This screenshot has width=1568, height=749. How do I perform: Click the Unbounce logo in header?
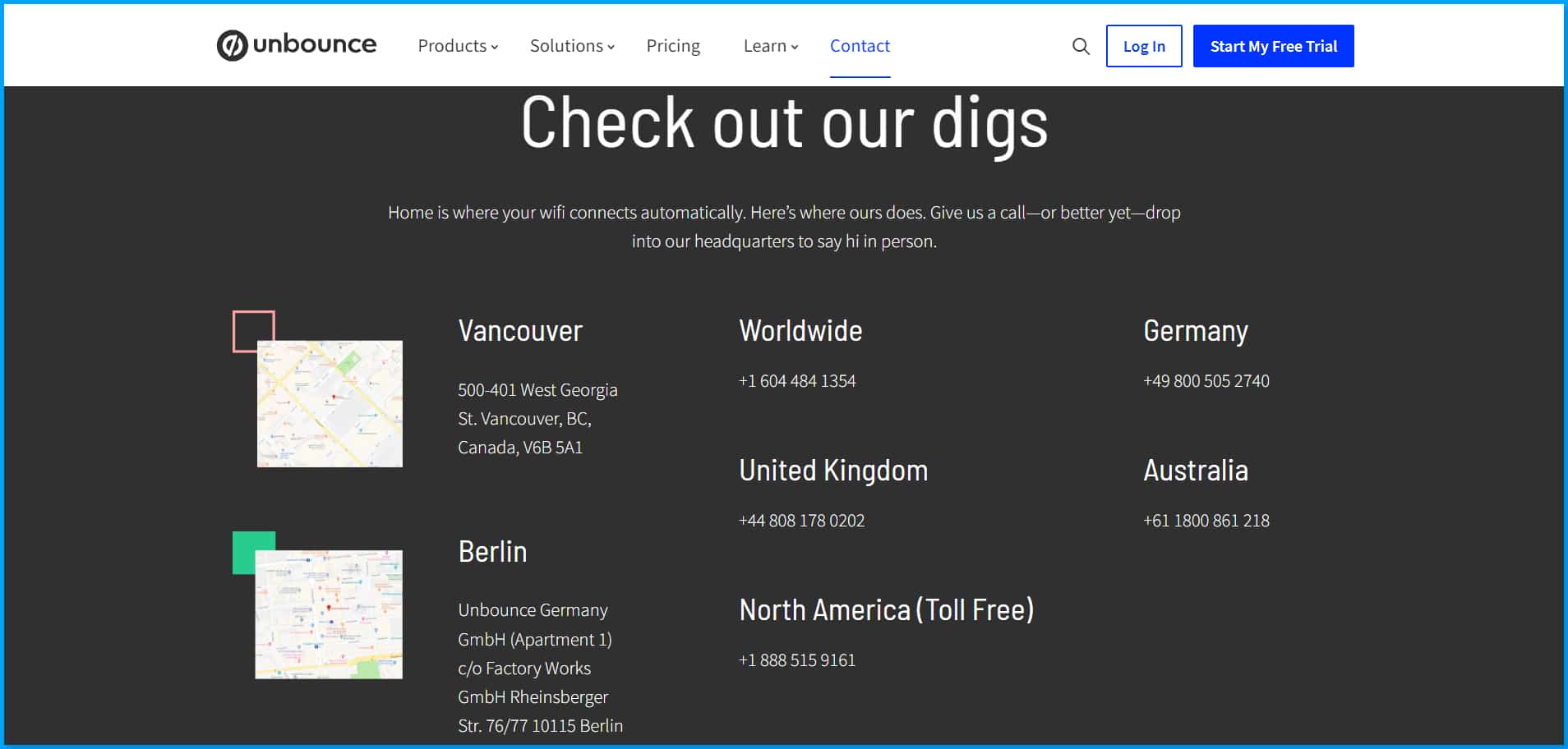point(297,45)
